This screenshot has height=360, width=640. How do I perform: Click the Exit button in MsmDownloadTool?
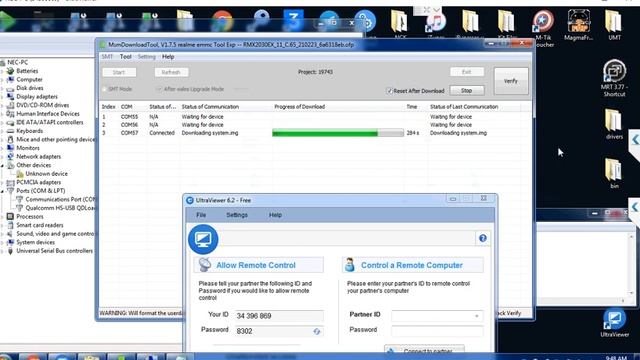point(467,72)
